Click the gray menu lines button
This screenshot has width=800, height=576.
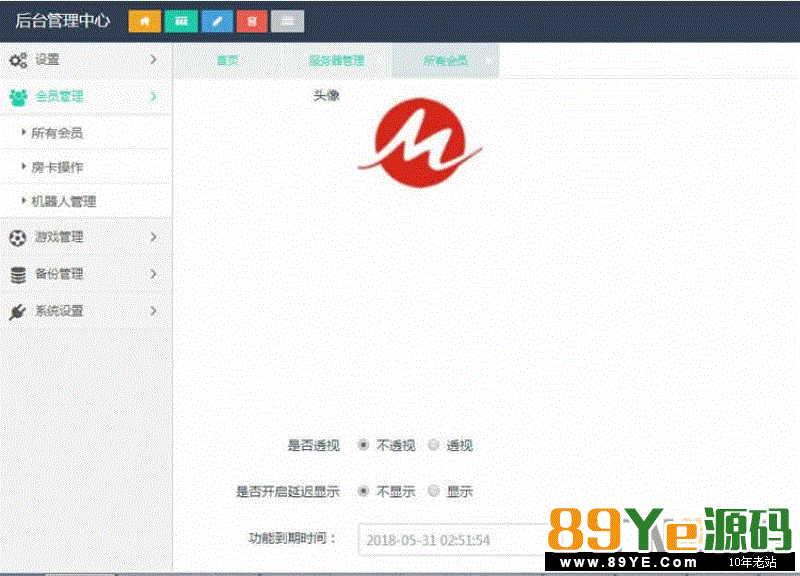click(287, 21)
